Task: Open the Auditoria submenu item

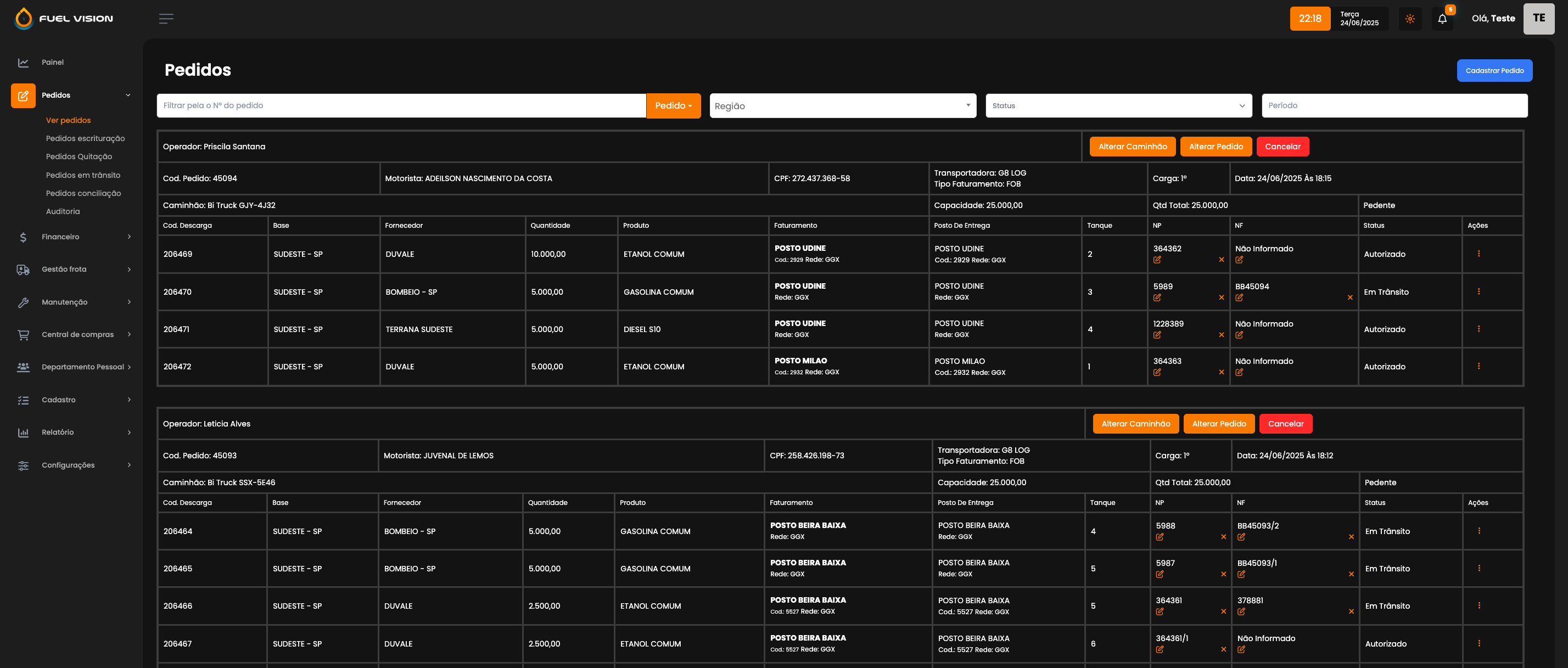Action: click(63, 212)
